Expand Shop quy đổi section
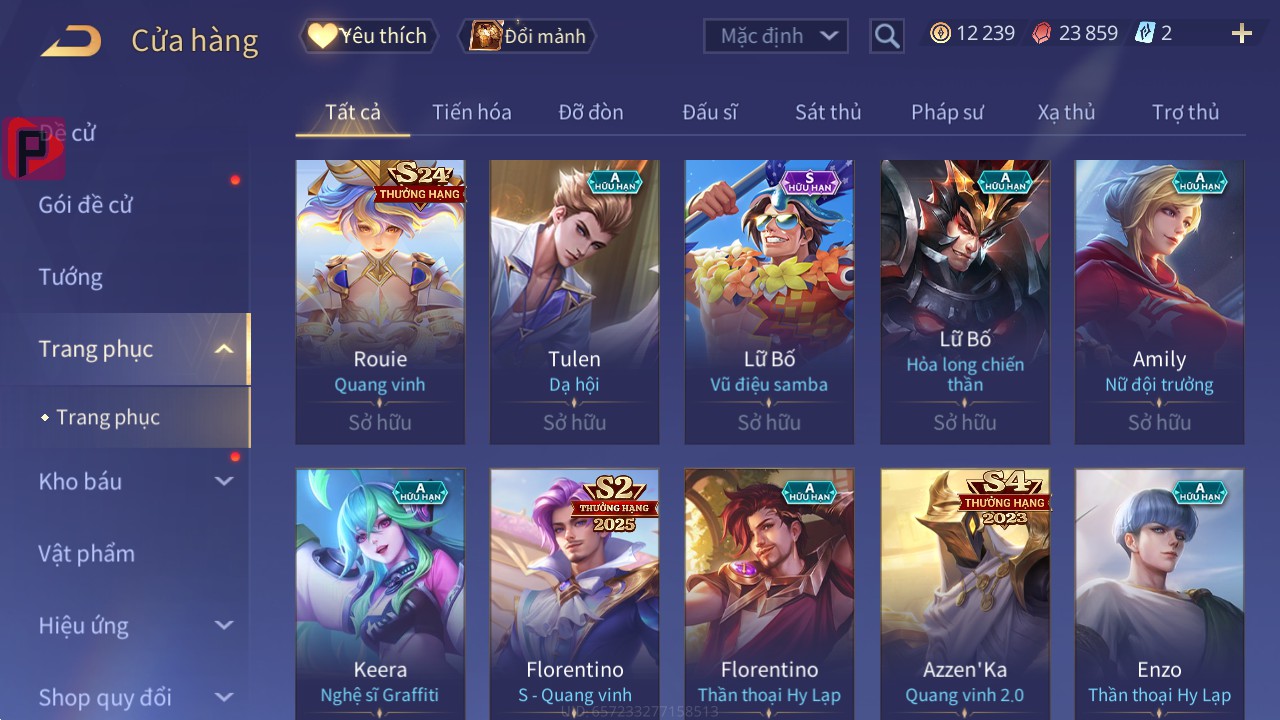The width and height of the screenshot is (1280, 720). point(224,697)
